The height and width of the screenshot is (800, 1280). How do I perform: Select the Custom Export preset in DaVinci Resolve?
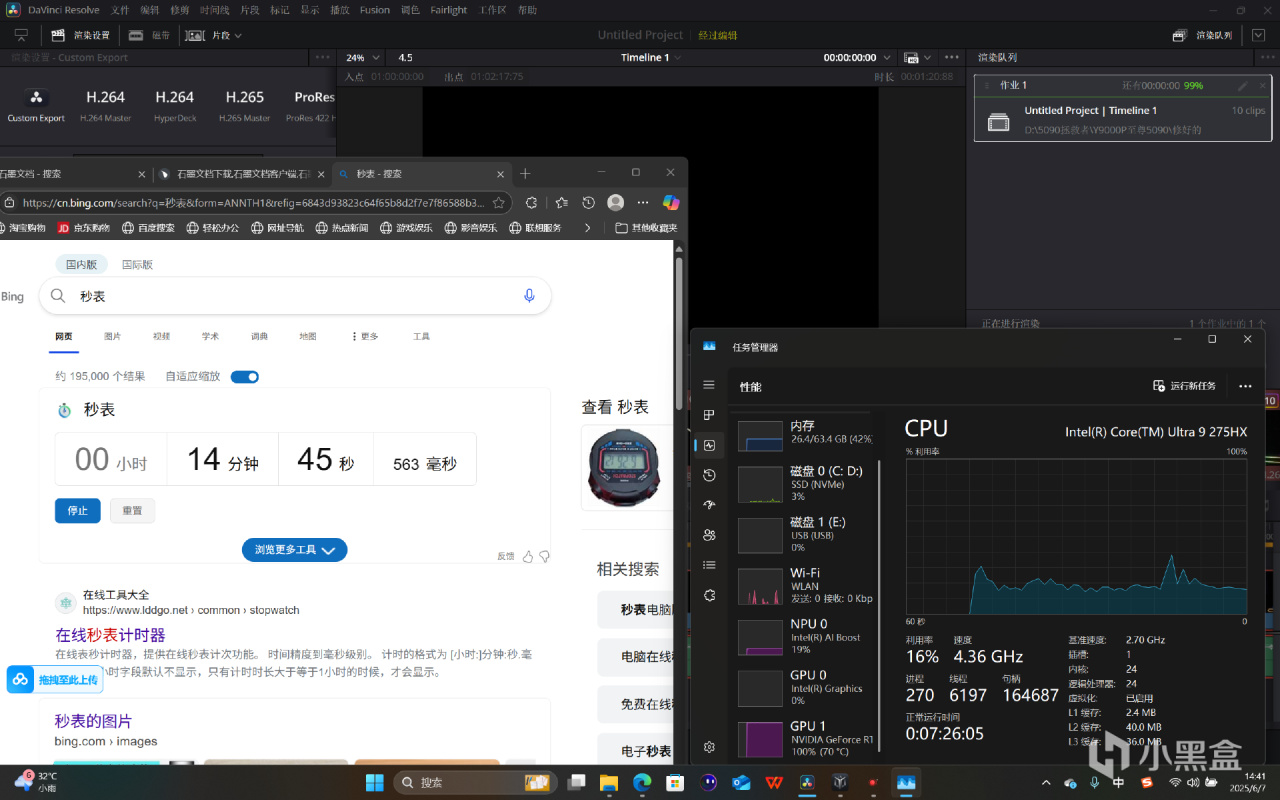[36, 105]
